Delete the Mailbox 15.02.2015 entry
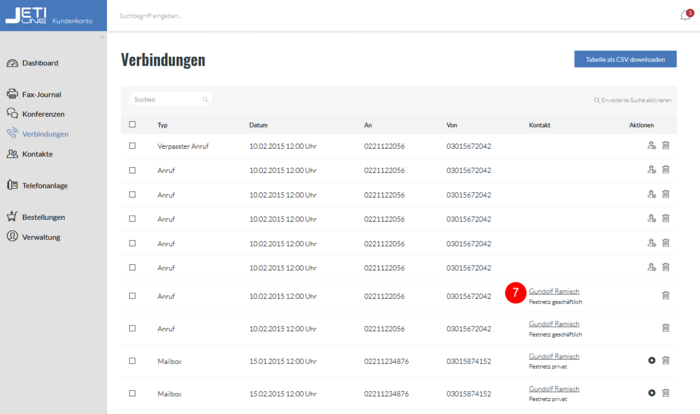 click(666, 393)
